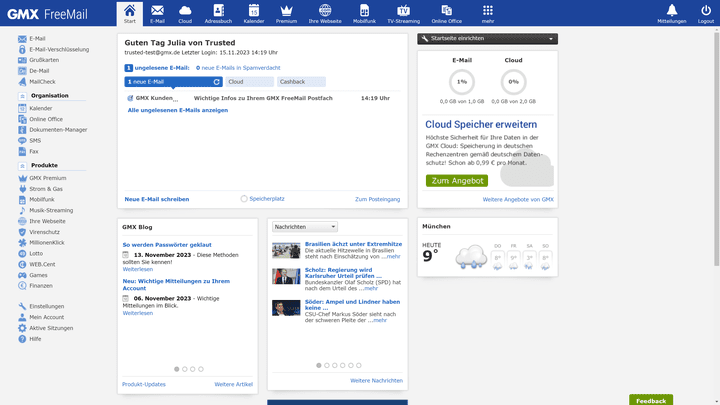The height and width of the screenshot is (405, 720).
Task: Open Hilfe in the sidebar
Action: (30, 339)
